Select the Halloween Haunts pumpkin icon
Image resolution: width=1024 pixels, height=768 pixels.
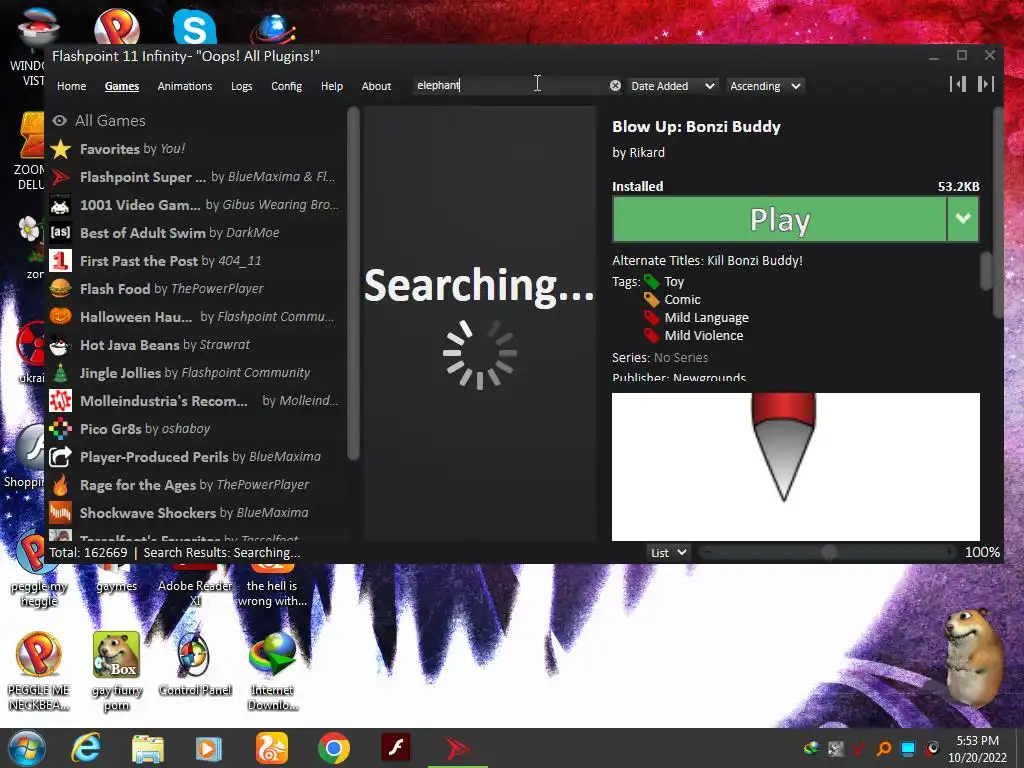(x=61, y=317)
